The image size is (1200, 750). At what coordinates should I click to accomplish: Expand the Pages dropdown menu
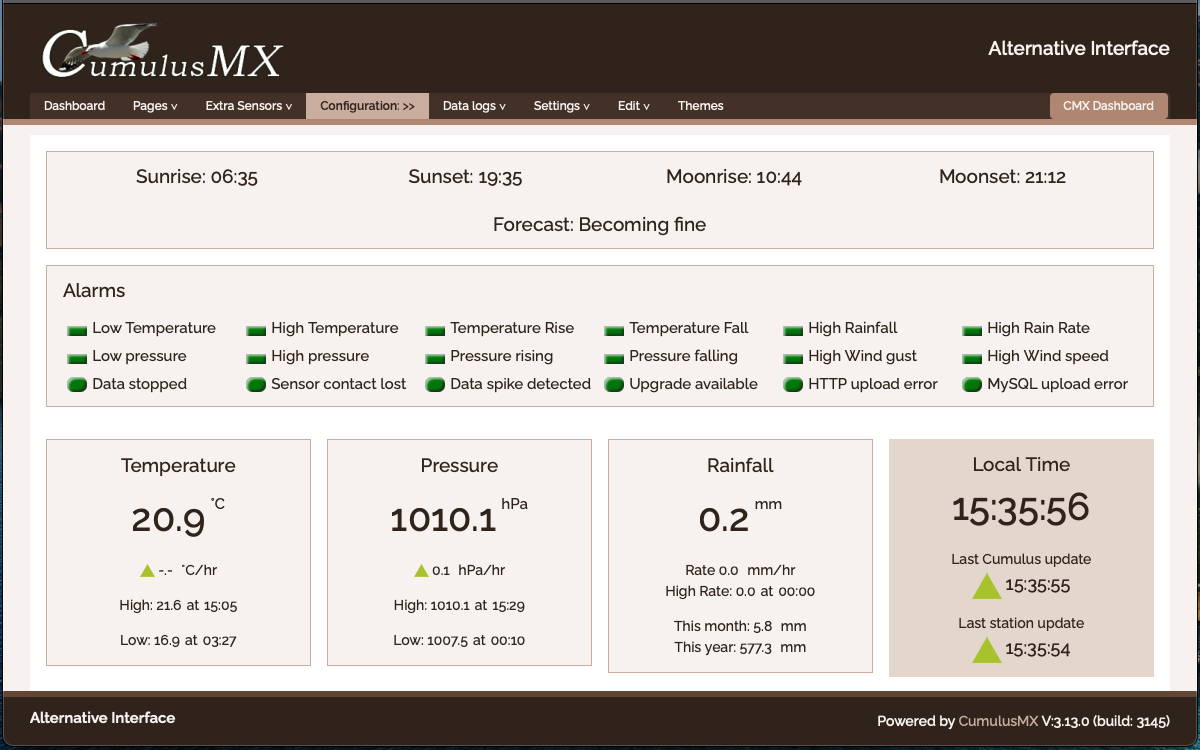[155, 106]
